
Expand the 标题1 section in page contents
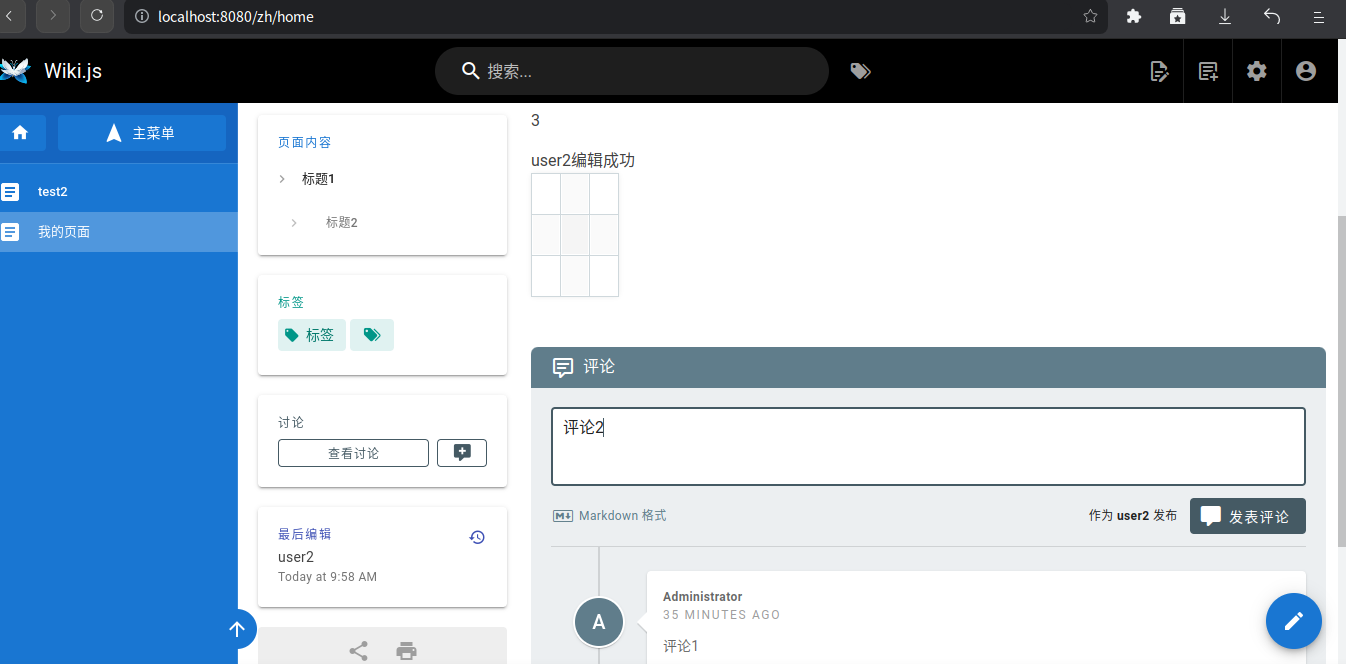coord(280,178)
